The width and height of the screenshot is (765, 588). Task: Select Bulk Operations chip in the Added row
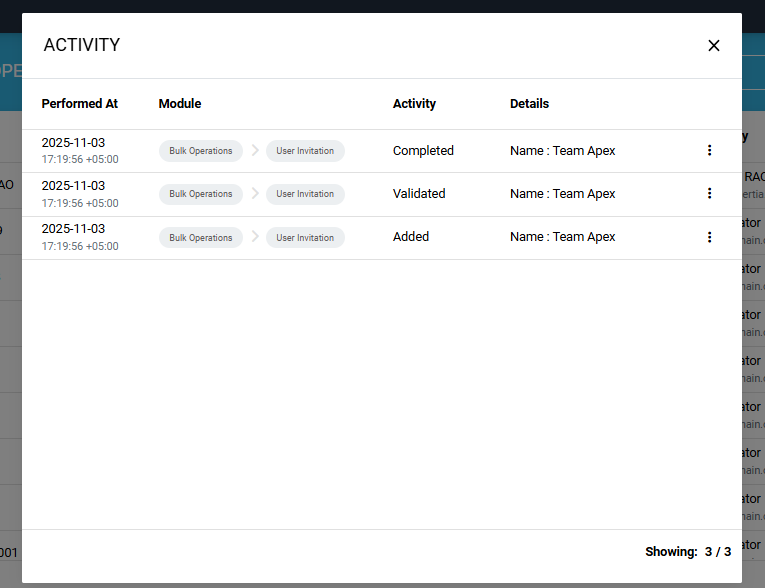tap(200, 238)
